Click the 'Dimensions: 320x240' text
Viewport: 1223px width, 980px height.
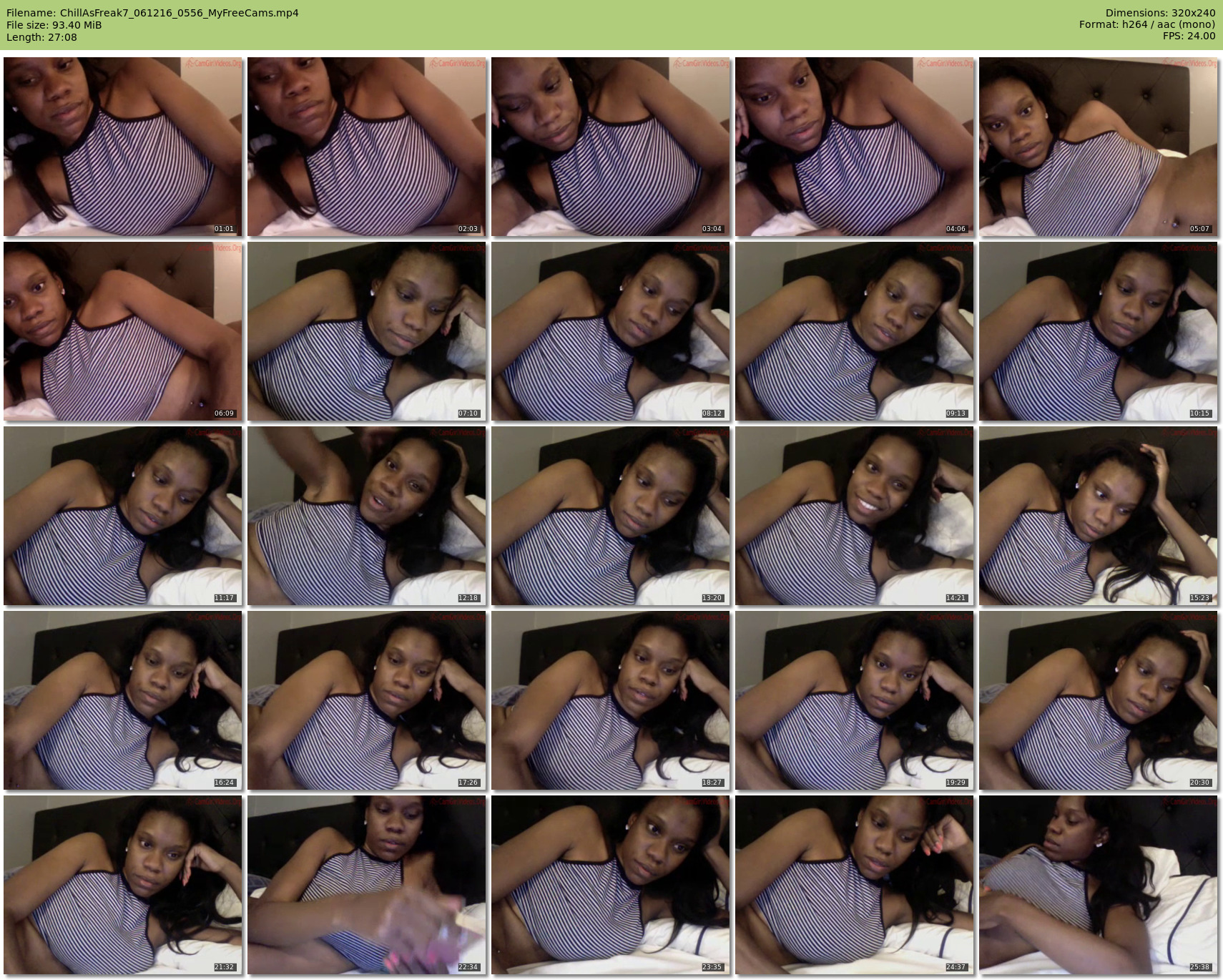coord(1160,13)
